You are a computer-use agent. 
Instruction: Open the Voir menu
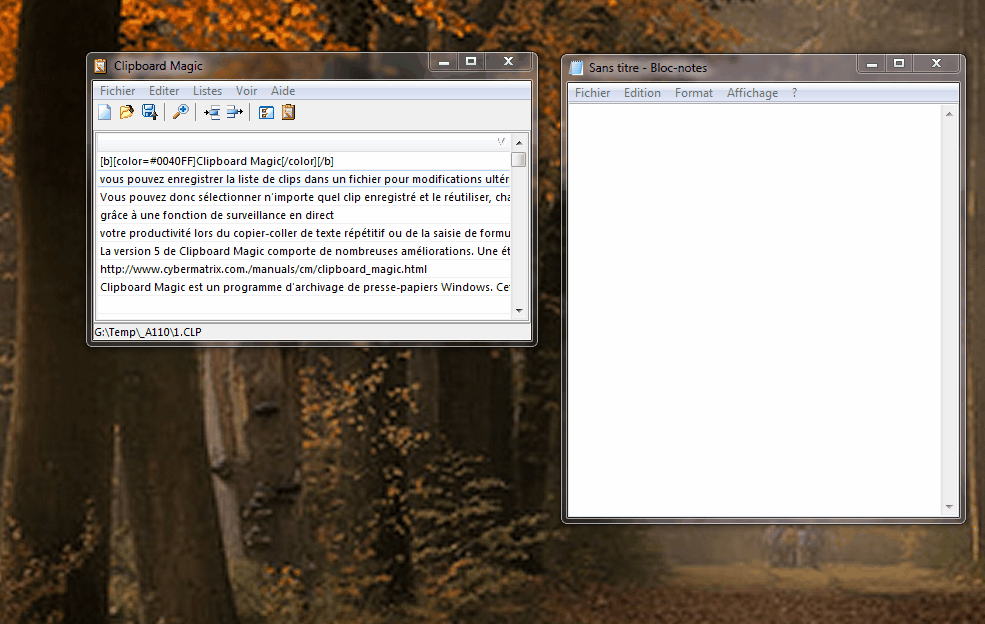(246, 91)
